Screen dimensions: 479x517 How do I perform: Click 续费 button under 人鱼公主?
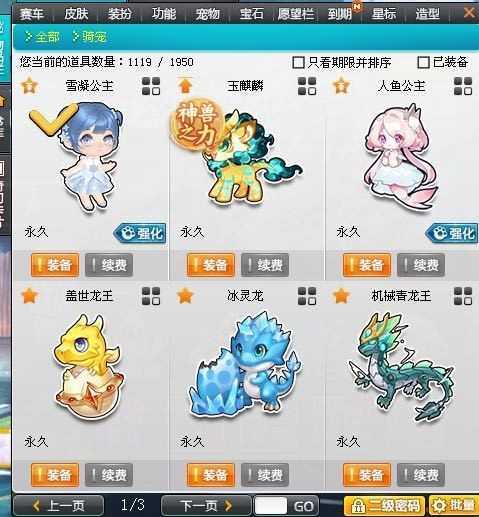click(x=421, y=265)
